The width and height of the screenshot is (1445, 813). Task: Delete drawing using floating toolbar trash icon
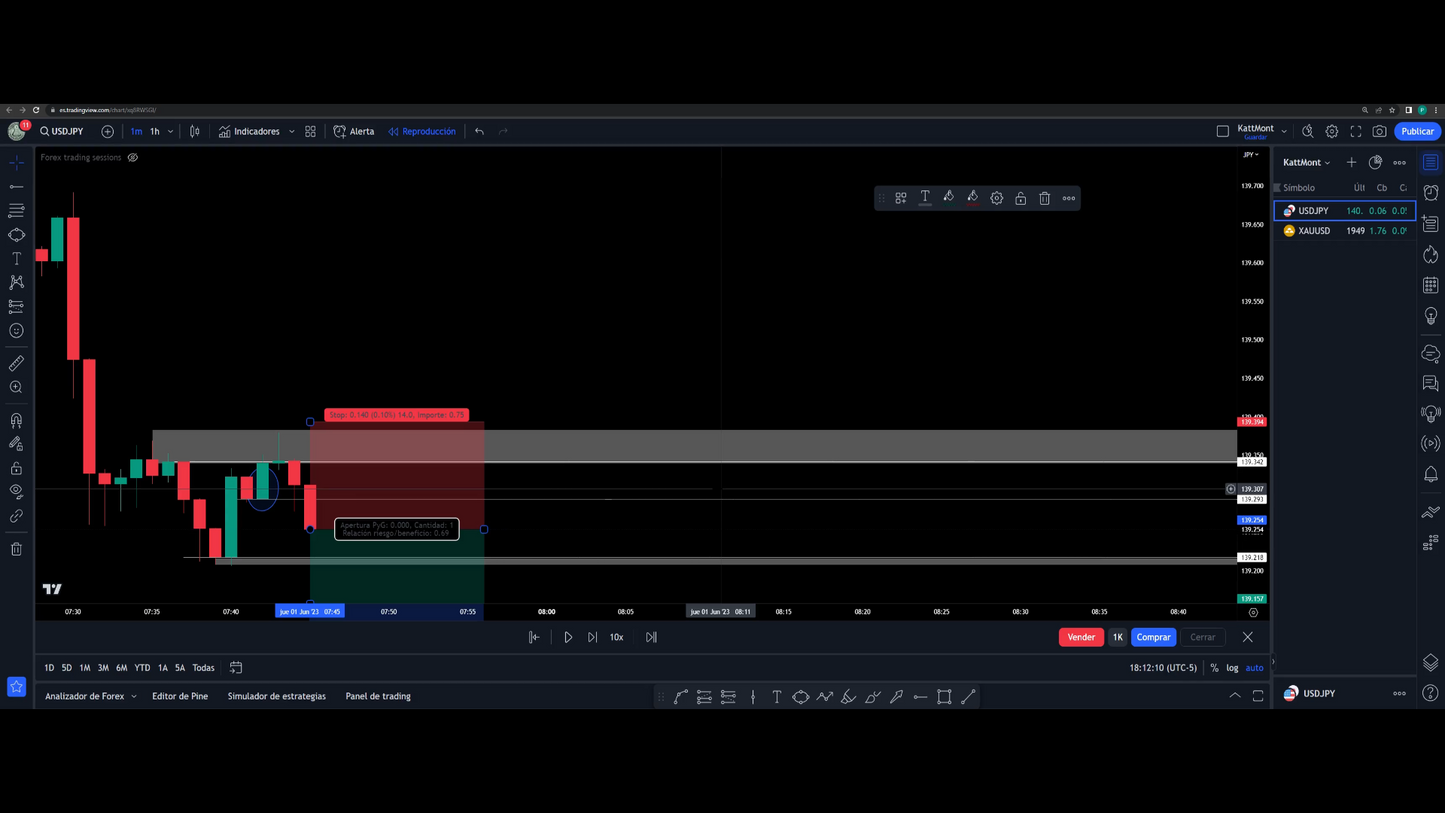coord(1044,198)
